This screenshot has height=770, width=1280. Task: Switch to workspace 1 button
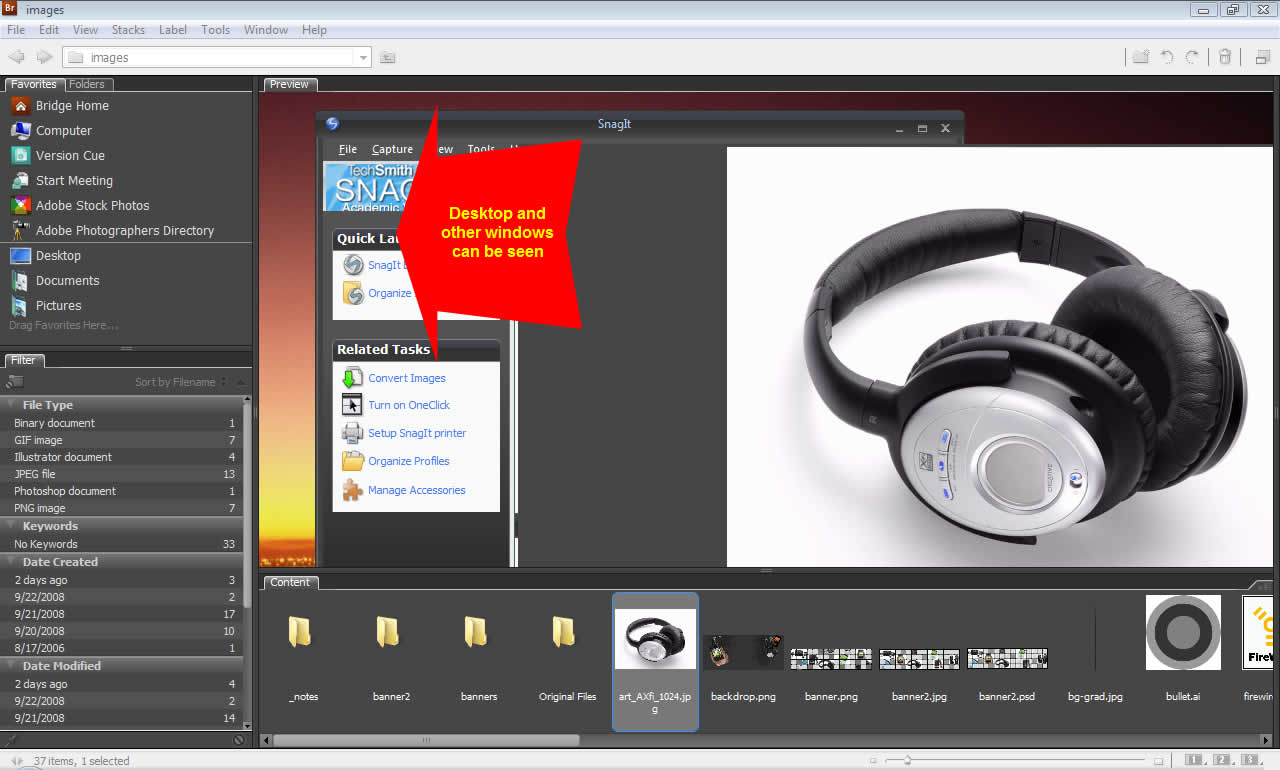[x=1194, y=761]
